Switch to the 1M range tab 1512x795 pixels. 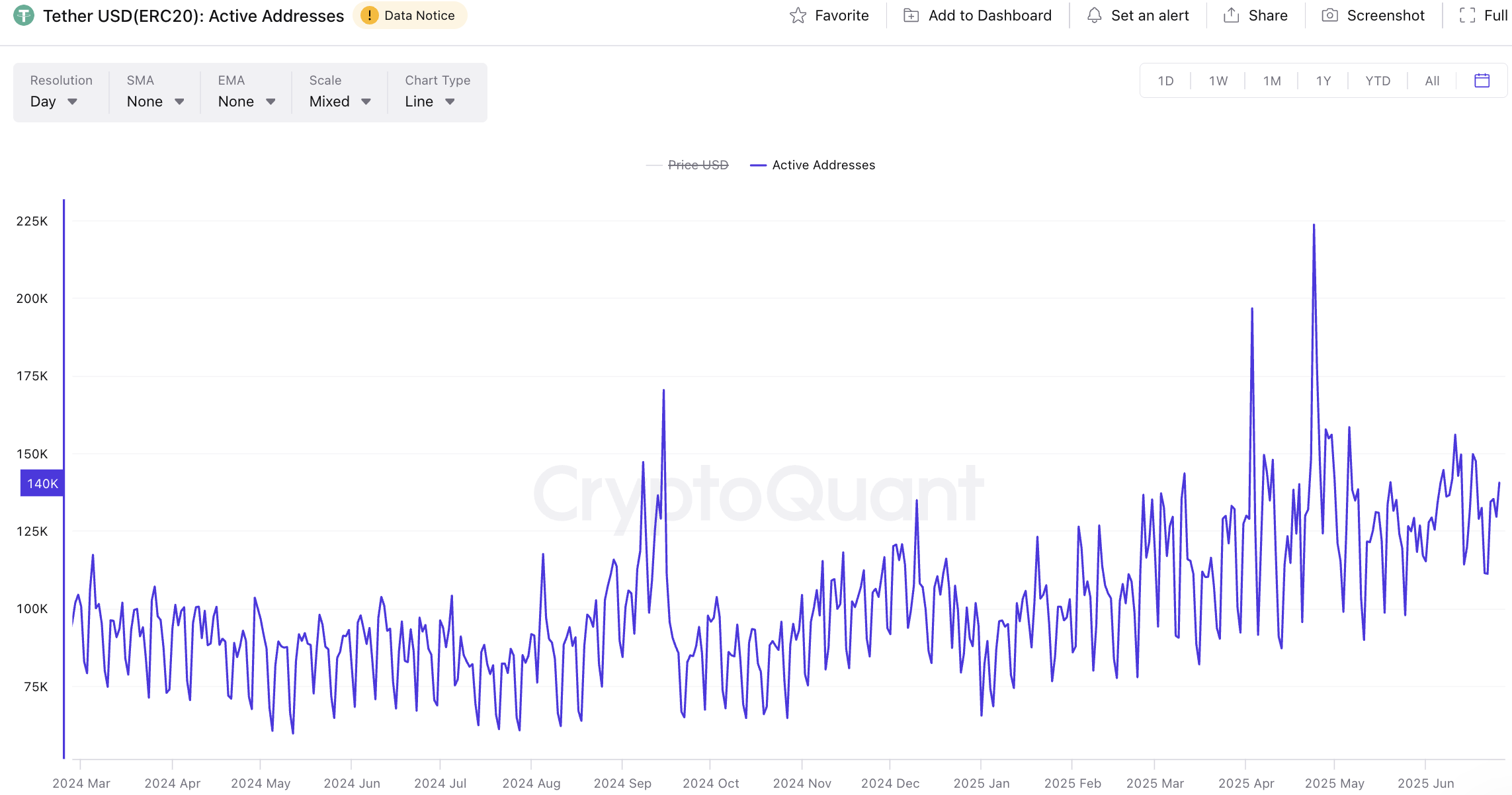click(x=1271, y=81)
